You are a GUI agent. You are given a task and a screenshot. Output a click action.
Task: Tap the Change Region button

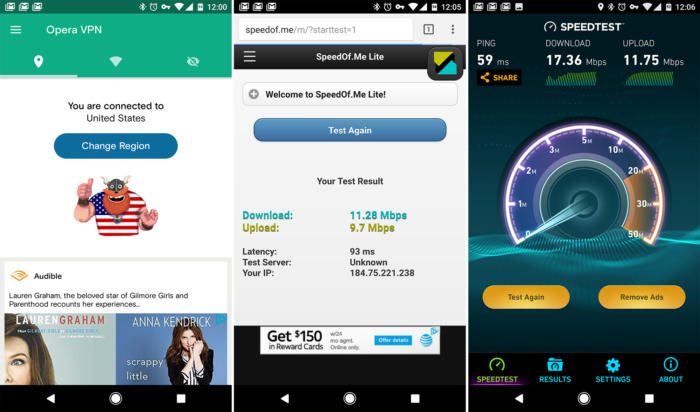pyautogui.click(x=116, y=146)
